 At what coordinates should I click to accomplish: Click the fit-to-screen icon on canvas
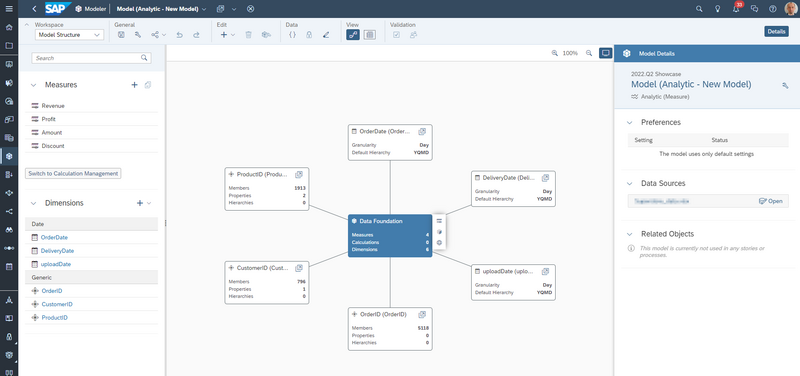pyautogui.click(x=606, y=53)
